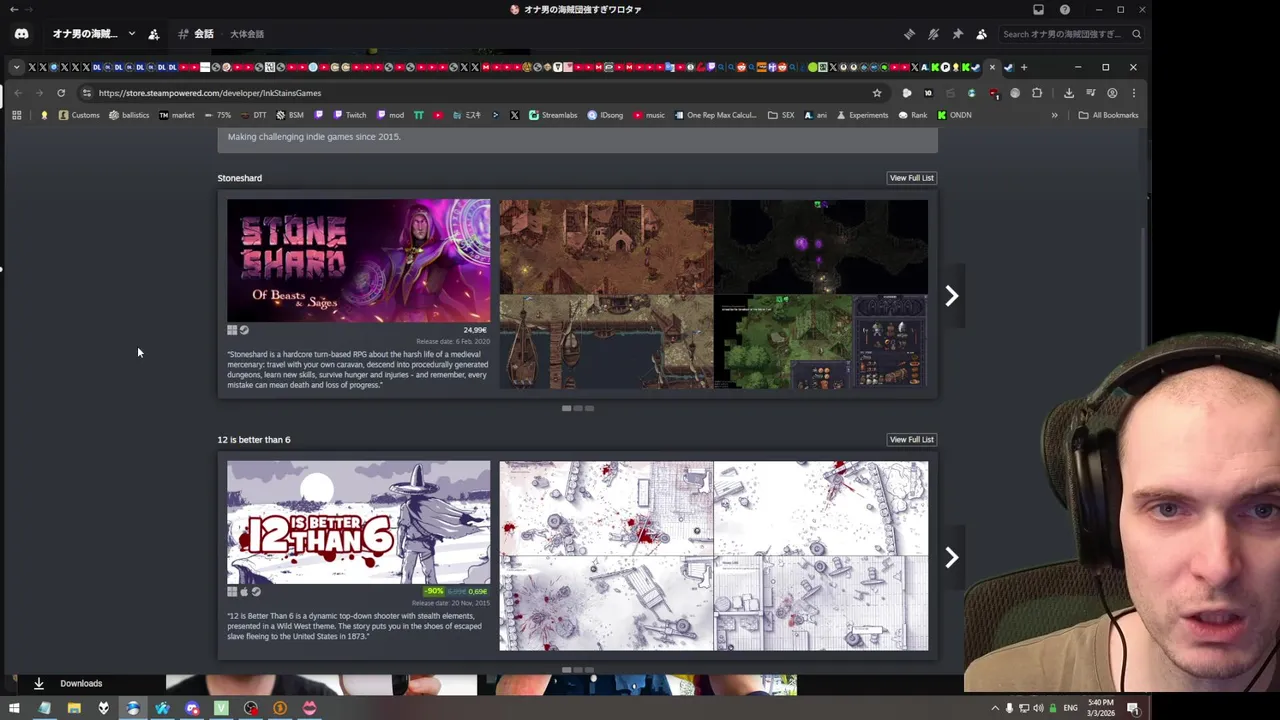This screenshot has height=720, width=1280.
Task: Open Chrome media controls icon
Action: point(1091,93)
